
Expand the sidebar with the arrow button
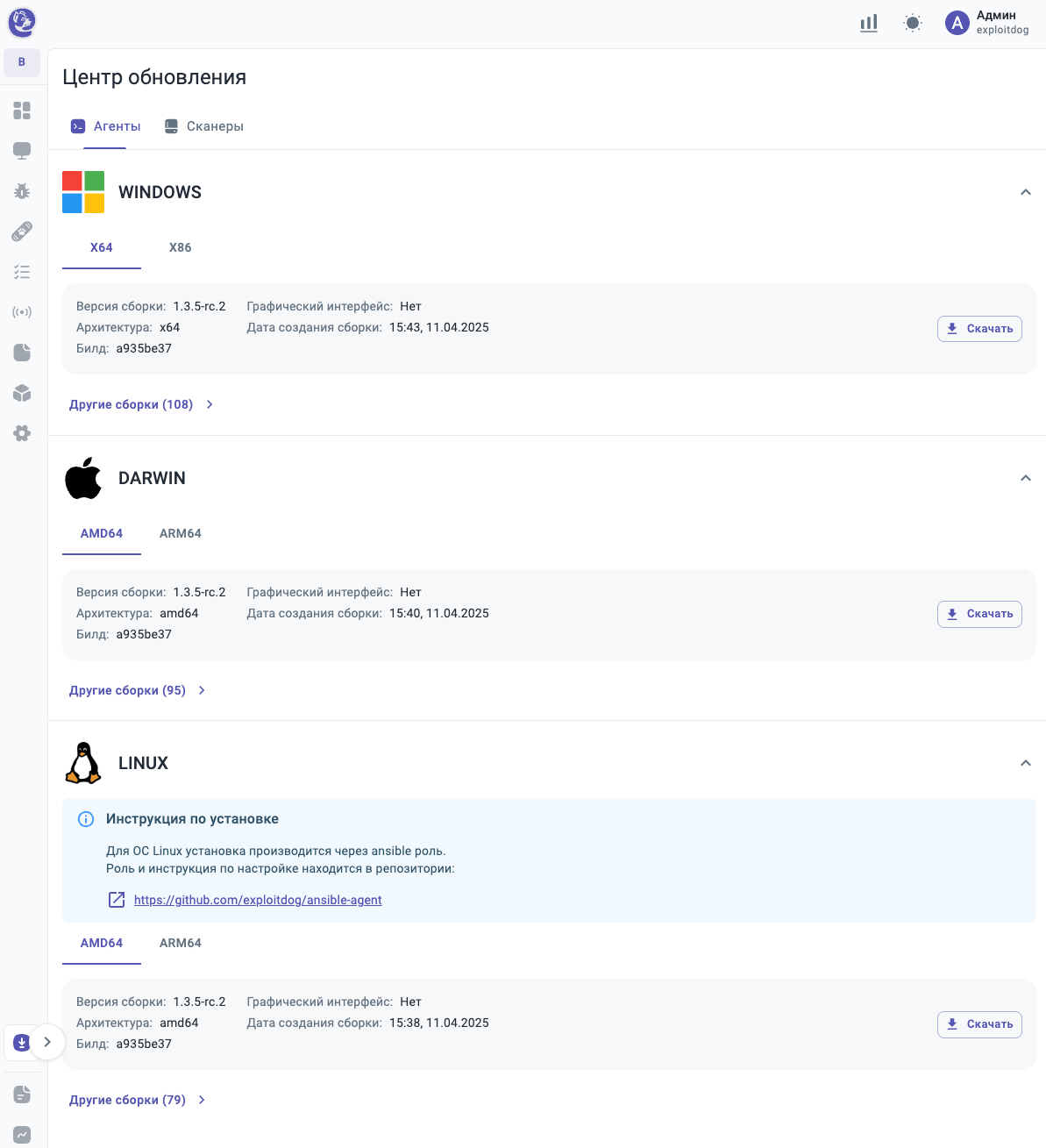tap(47, 1042)
